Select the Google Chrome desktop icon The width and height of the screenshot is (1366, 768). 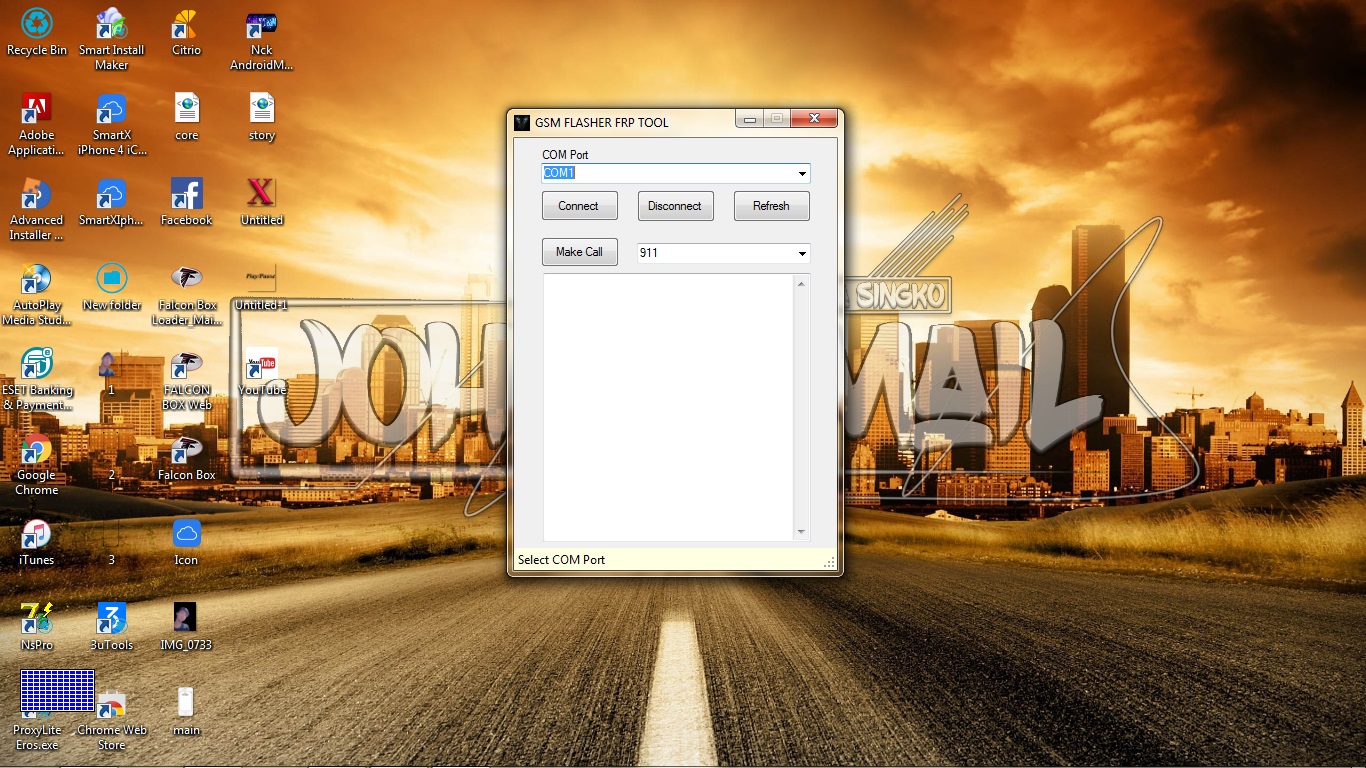(37, 464)
